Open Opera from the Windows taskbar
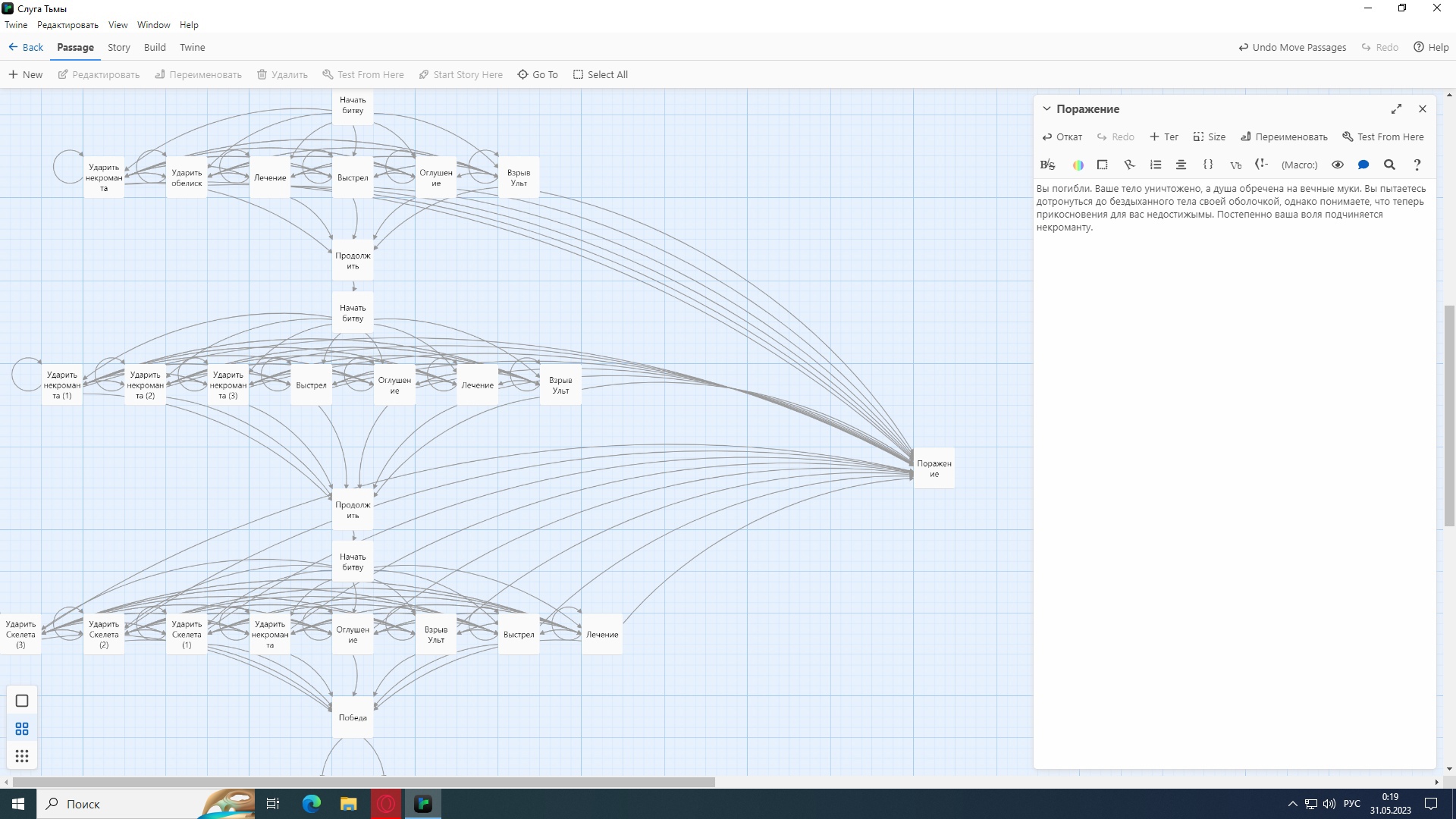Image resolution: width=1456 pixels, height=819 pixels. click(x=386, y=804)
